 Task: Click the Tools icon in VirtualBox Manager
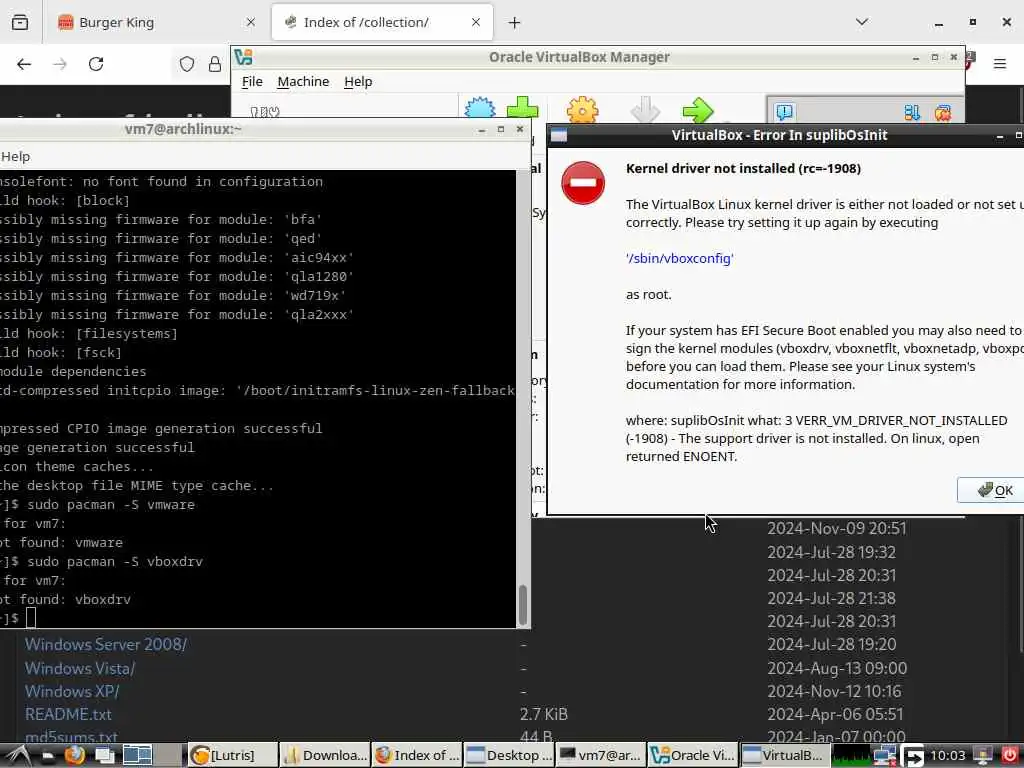coord(264,112)
